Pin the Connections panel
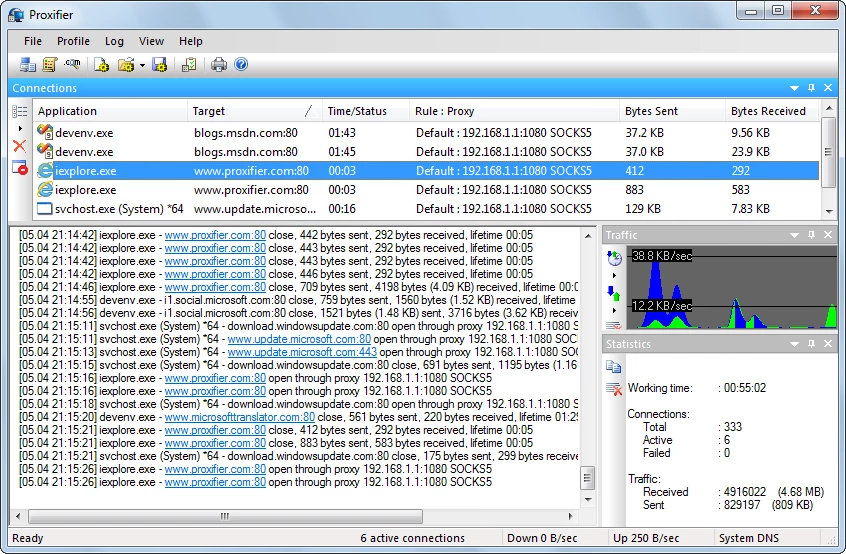 pyautogui.click(x=811, y=88)
